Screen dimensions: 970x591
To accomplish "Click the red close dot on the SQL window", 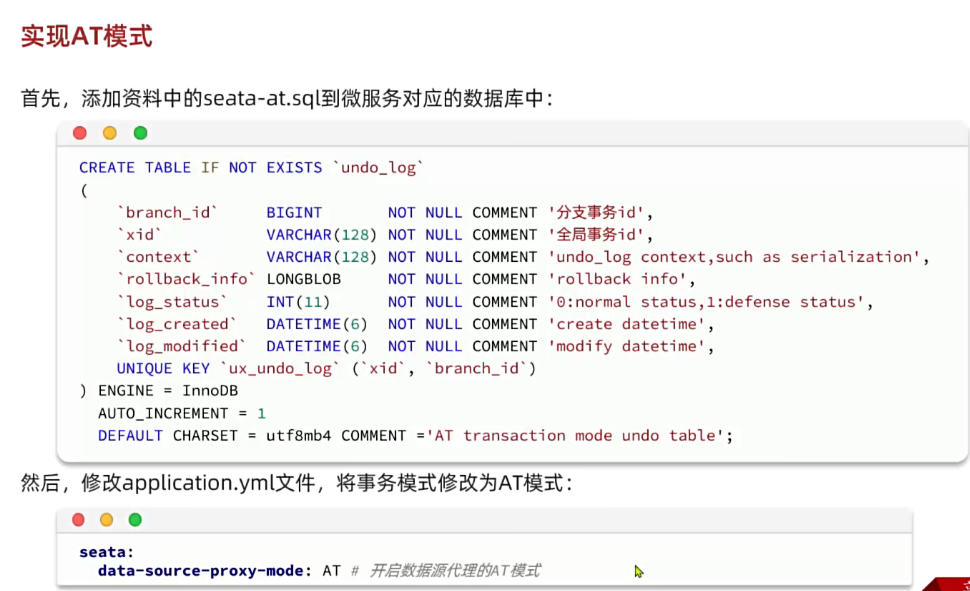I will pyautogui.click(x=80, y=132).
